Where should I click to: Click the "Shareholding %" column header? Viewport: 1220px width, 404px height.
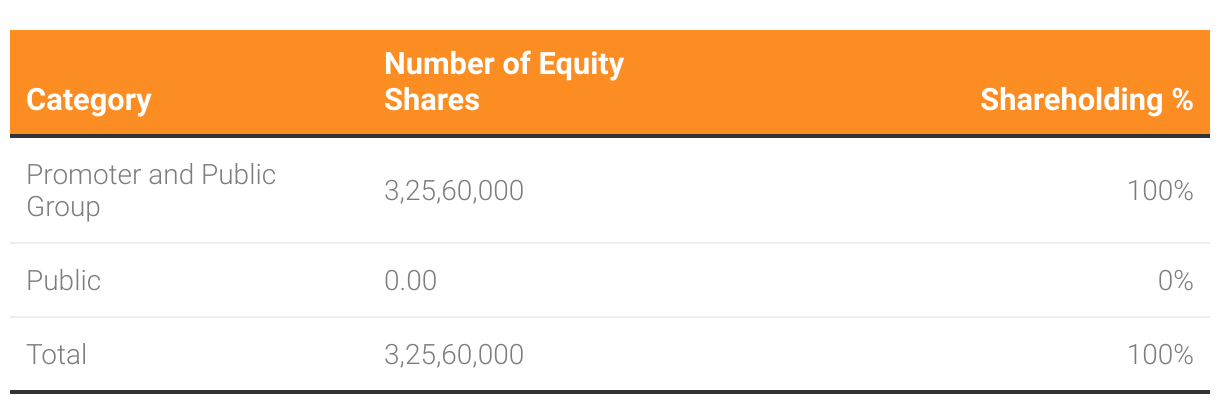pyautogui.click(x=1086, y=100)
